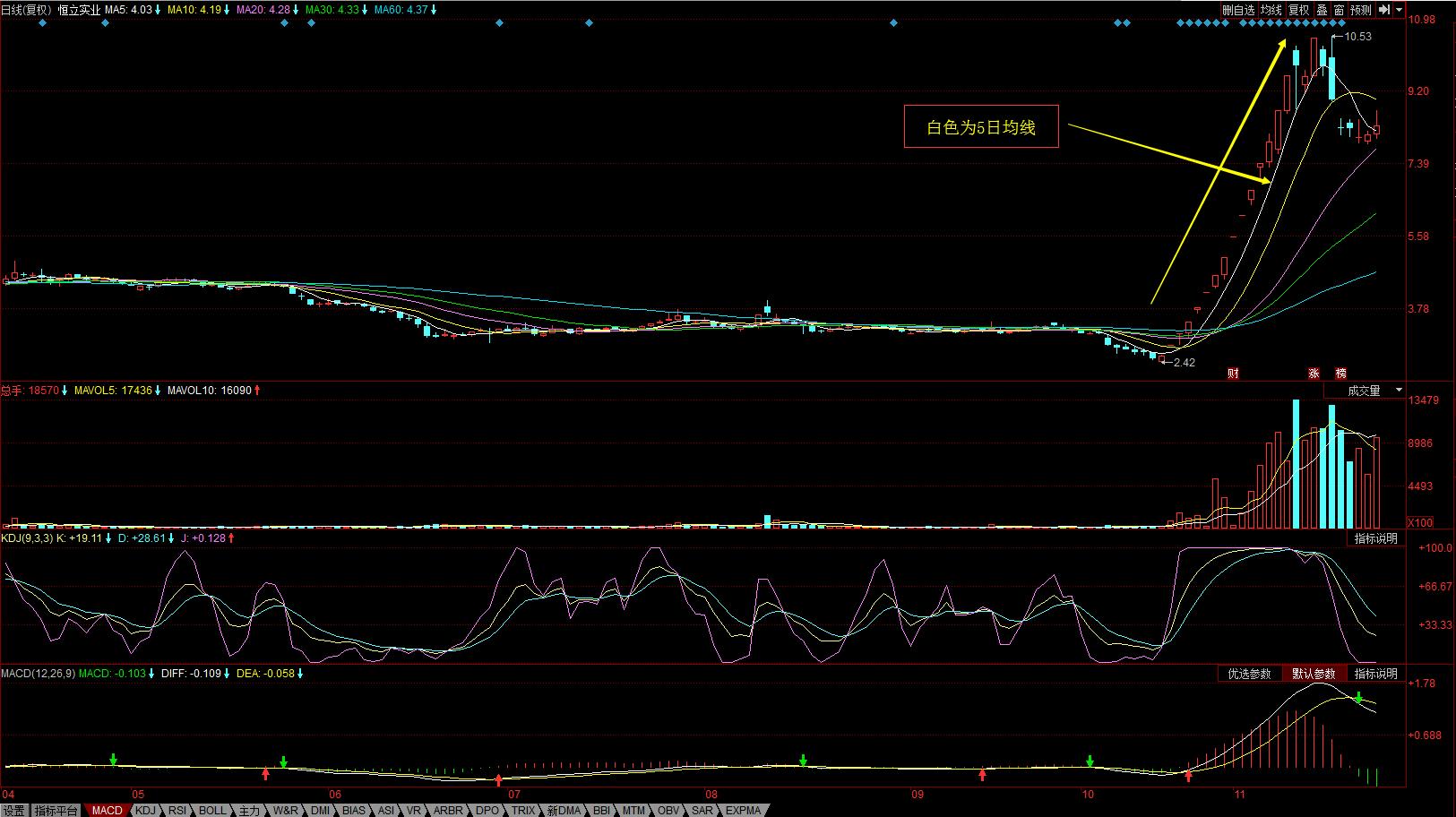The image size is (1456, 817).
Task: Switch to the MACD indicator tab
Action: pos(108,811)
